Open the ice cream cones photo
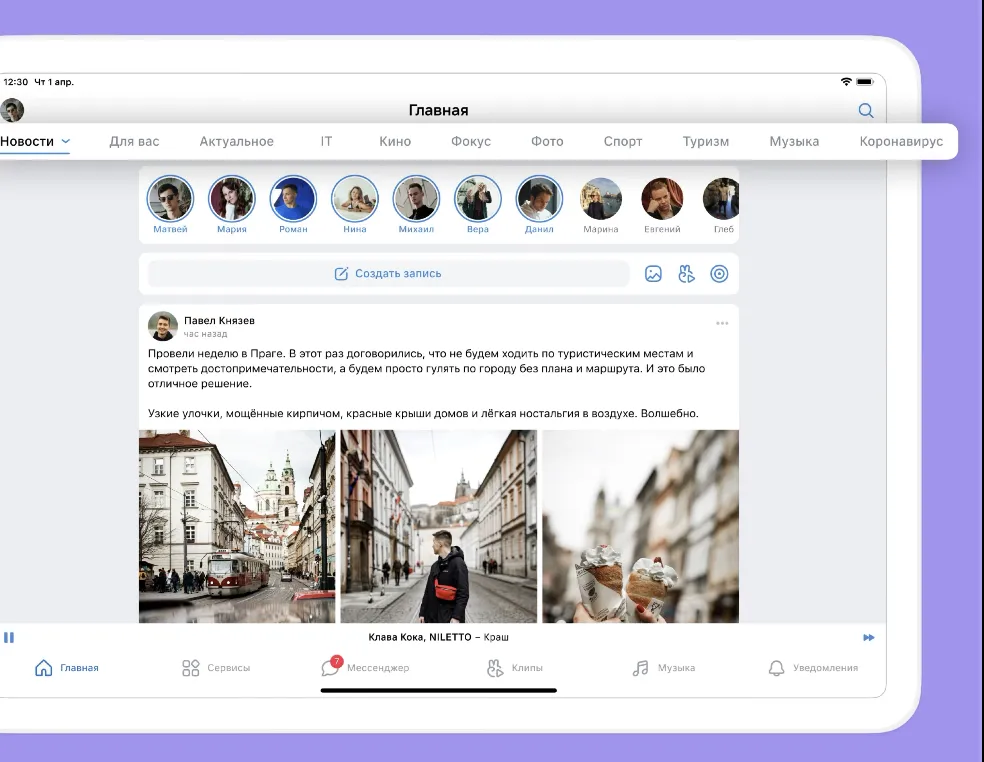This screenshot has width=984, height=762. (641, 526)
